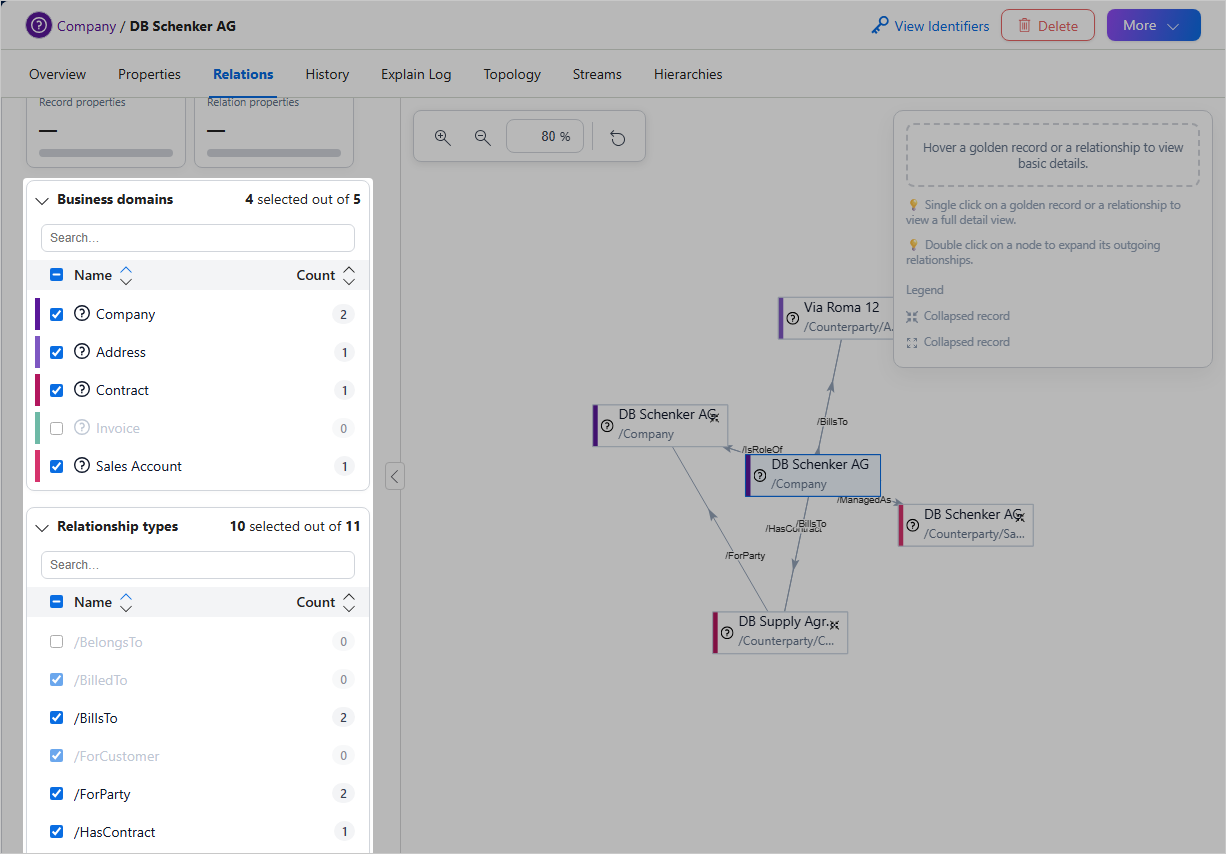Screen dimensions: 1226x854
Task: Uncheck the /BillsTo relationship type
Action: [57, 718]
